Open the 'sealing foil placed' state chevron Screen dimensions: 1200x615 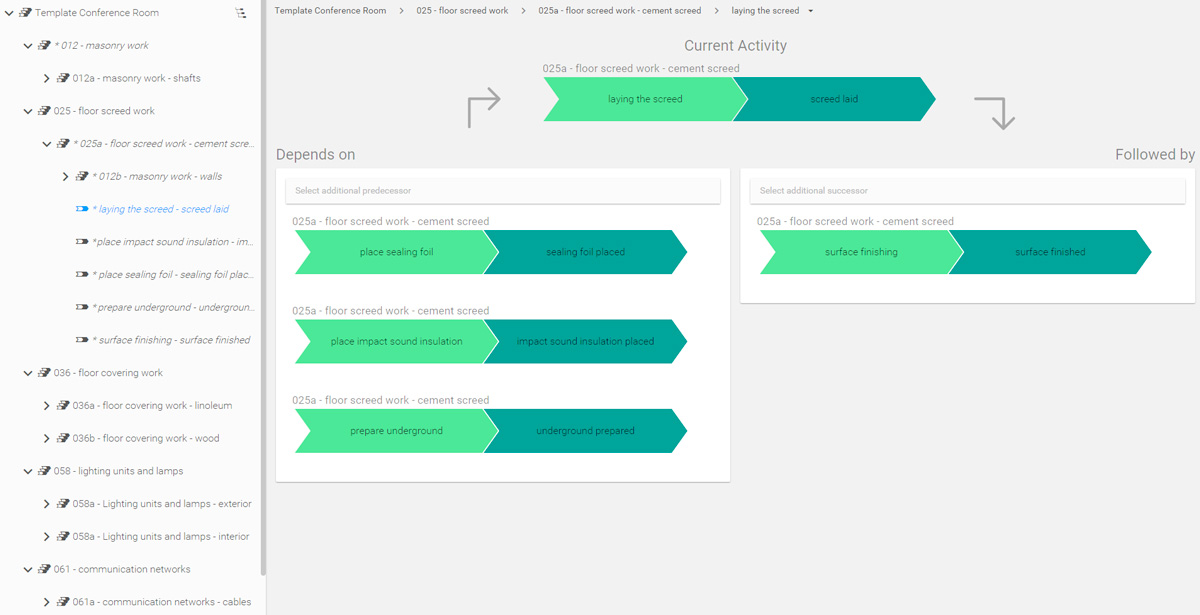pos(585,252)
